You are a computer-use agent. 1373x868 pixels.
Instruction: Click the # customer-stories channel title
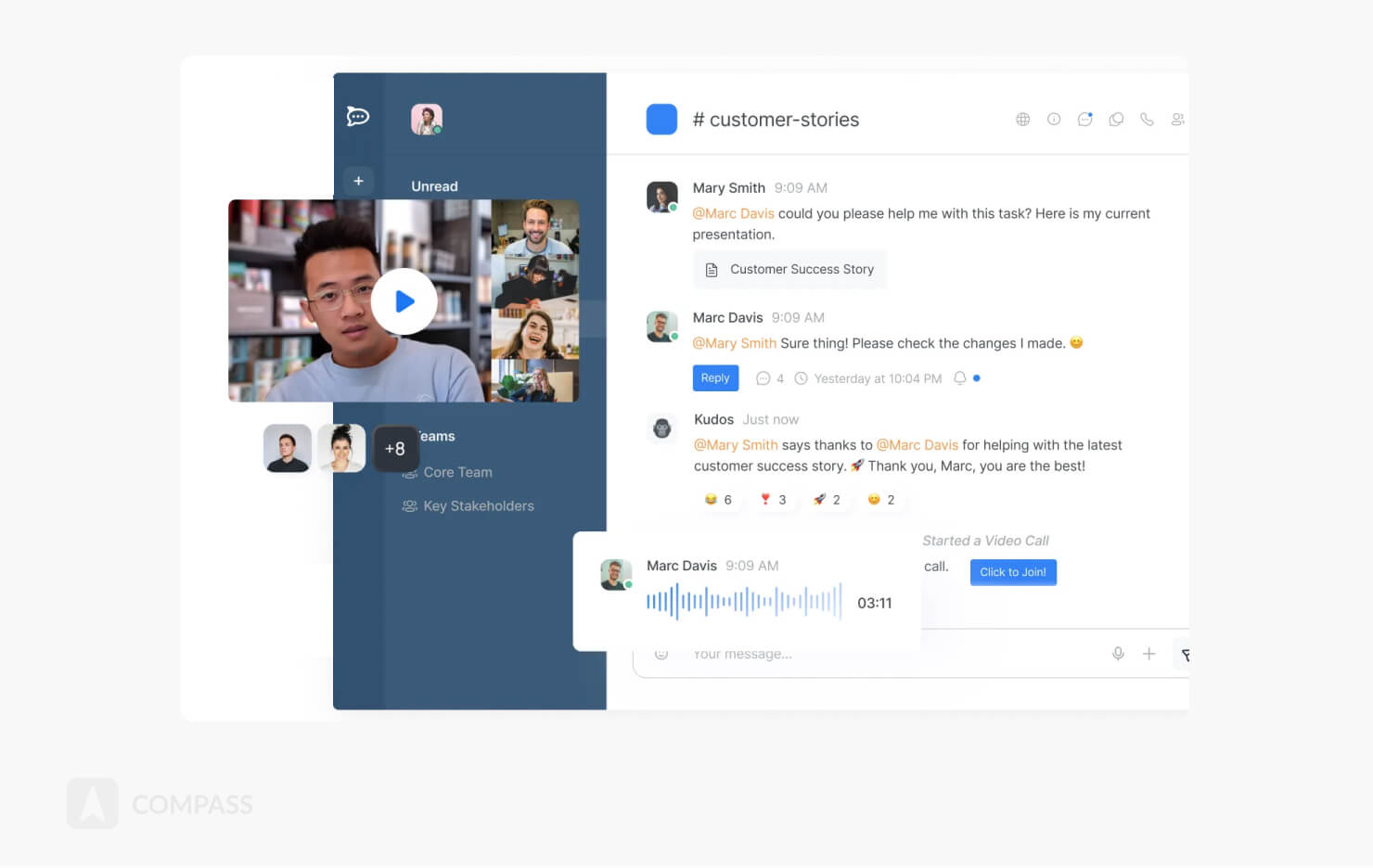pyautogui.click(x=776, y=120)
